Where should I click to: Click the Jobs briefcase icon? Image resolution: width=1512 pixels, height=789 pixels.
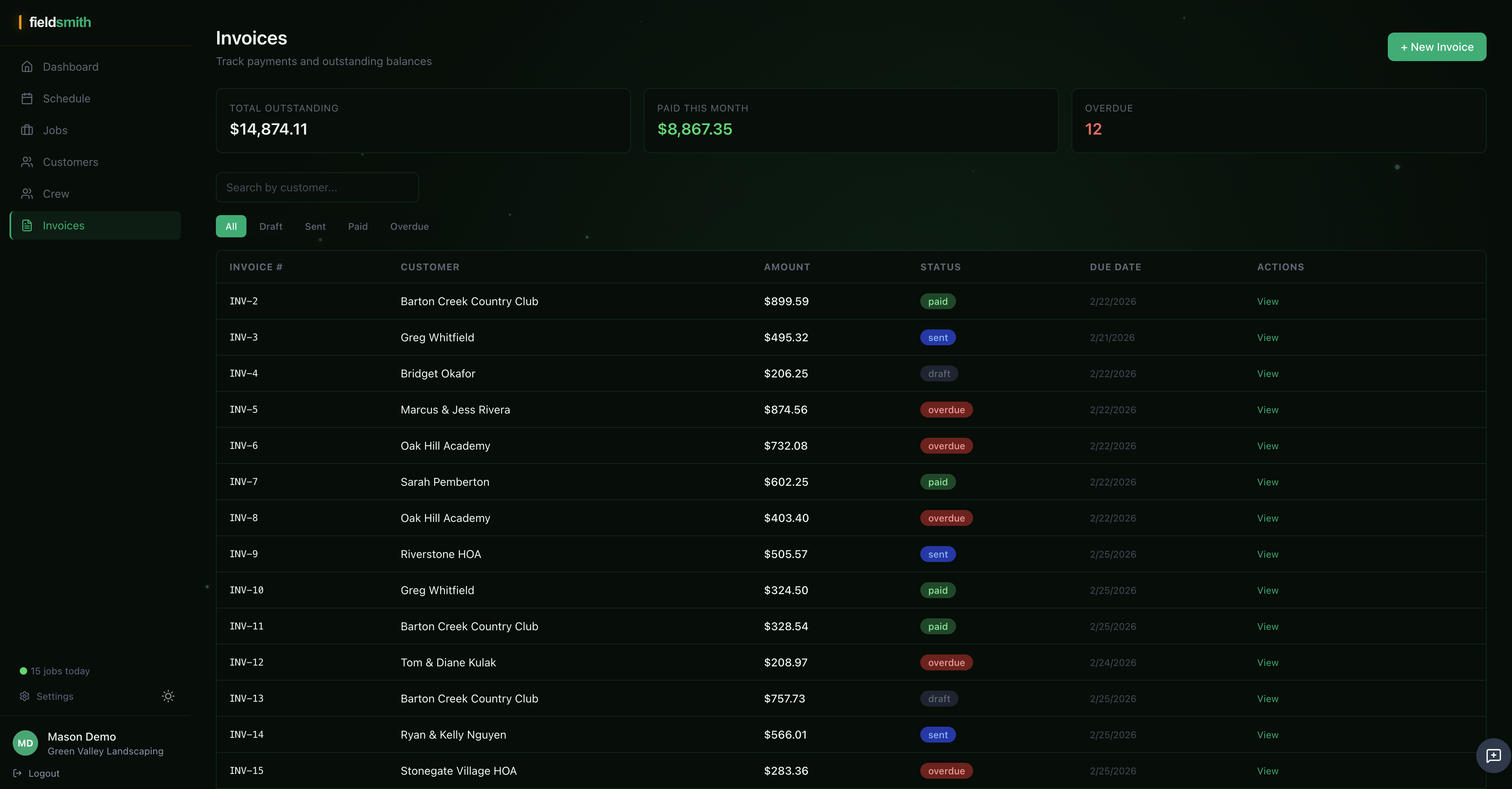pos(27,130)
